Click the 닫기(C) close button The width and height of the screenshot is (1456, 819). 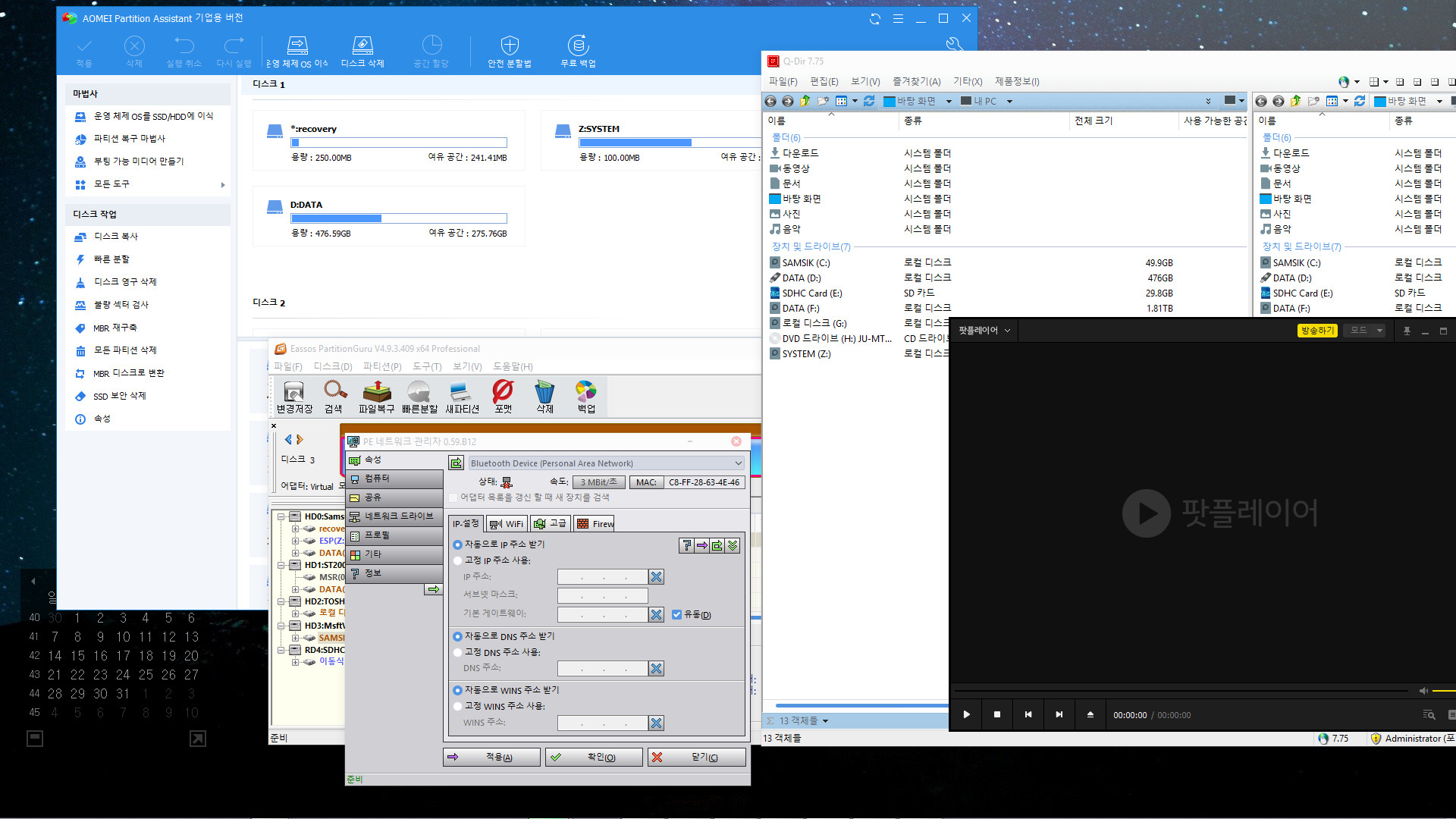pos(696,758)
